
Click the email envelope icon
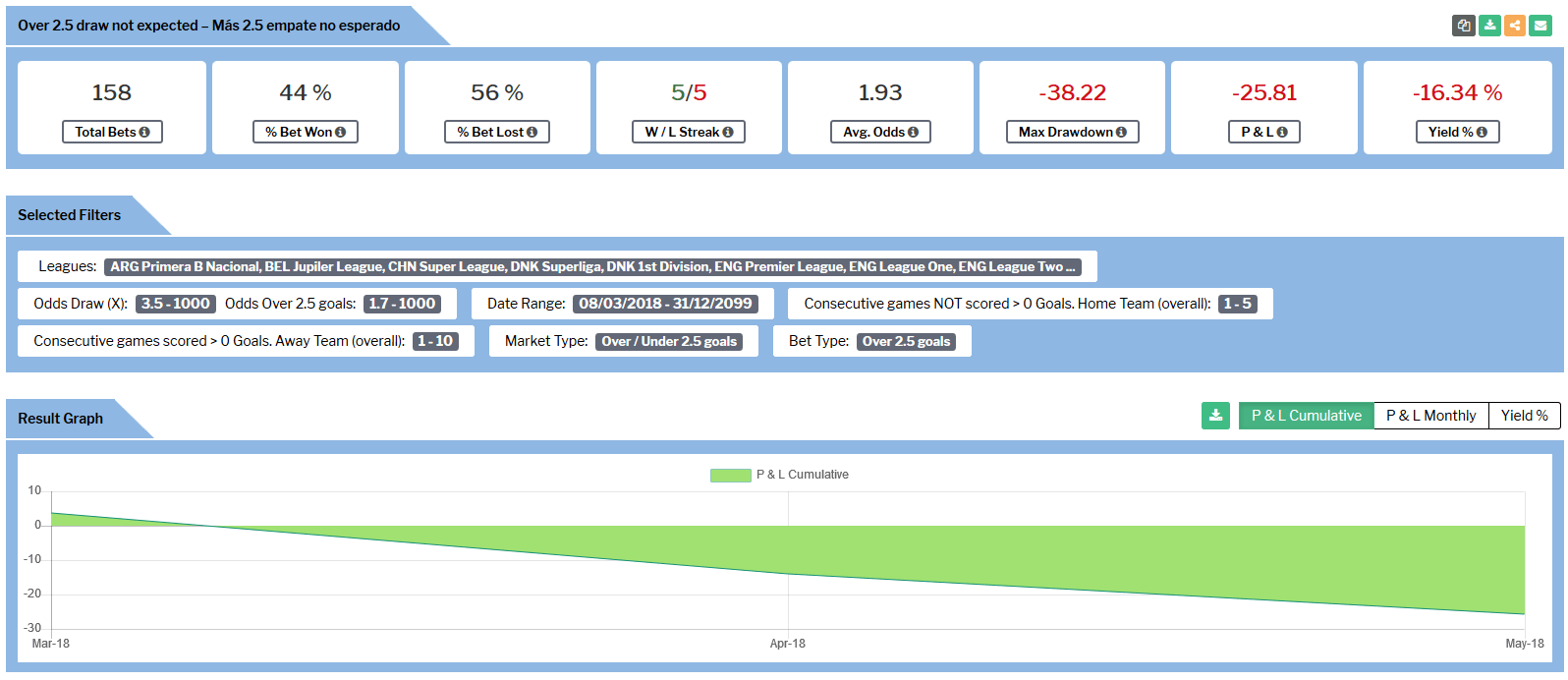pyautogui.click(x=1540, y=26)
